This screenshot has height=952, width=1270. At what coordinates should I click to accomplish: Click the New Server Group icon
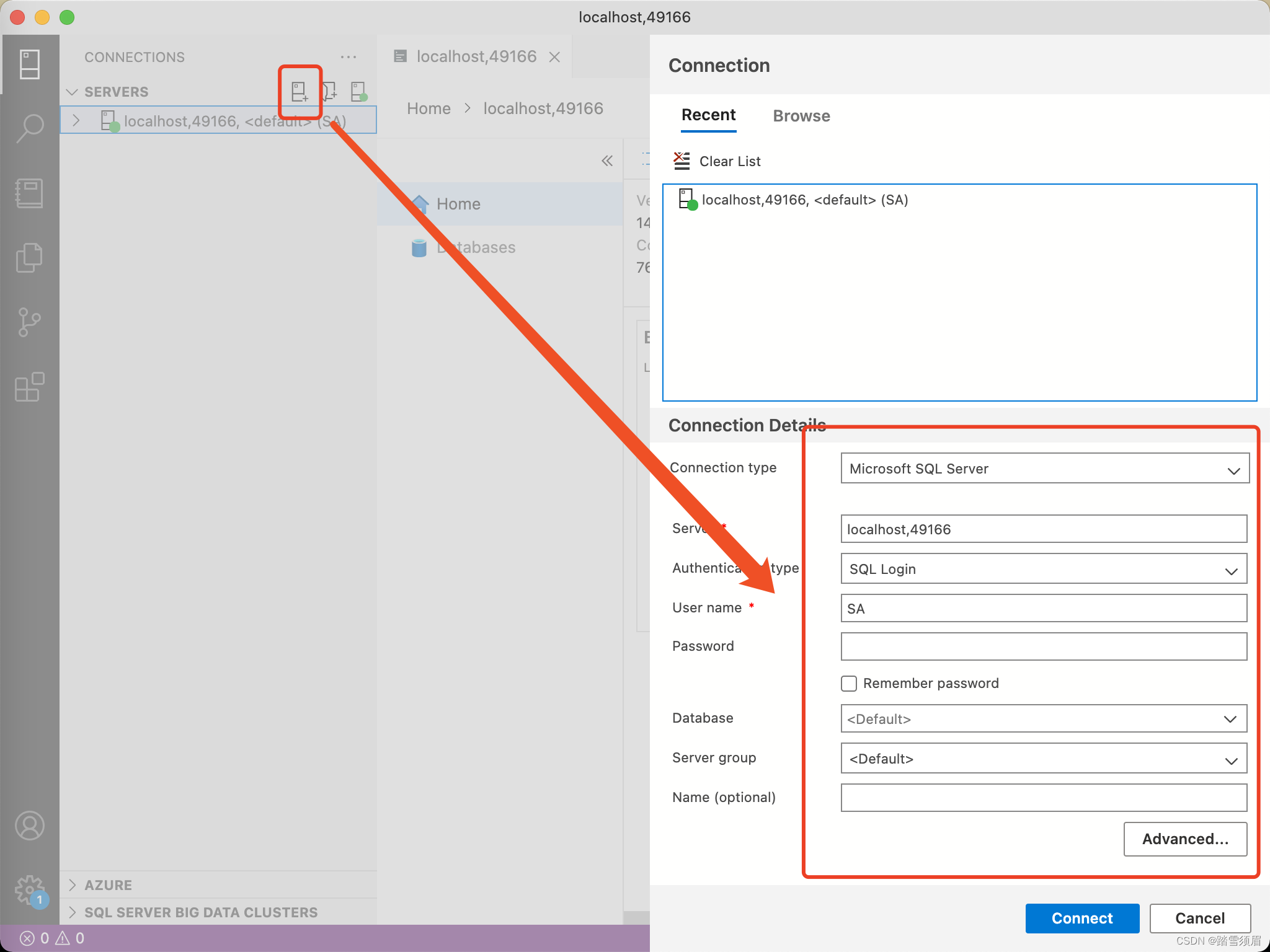pyautogui.click(x=329, y=92)
